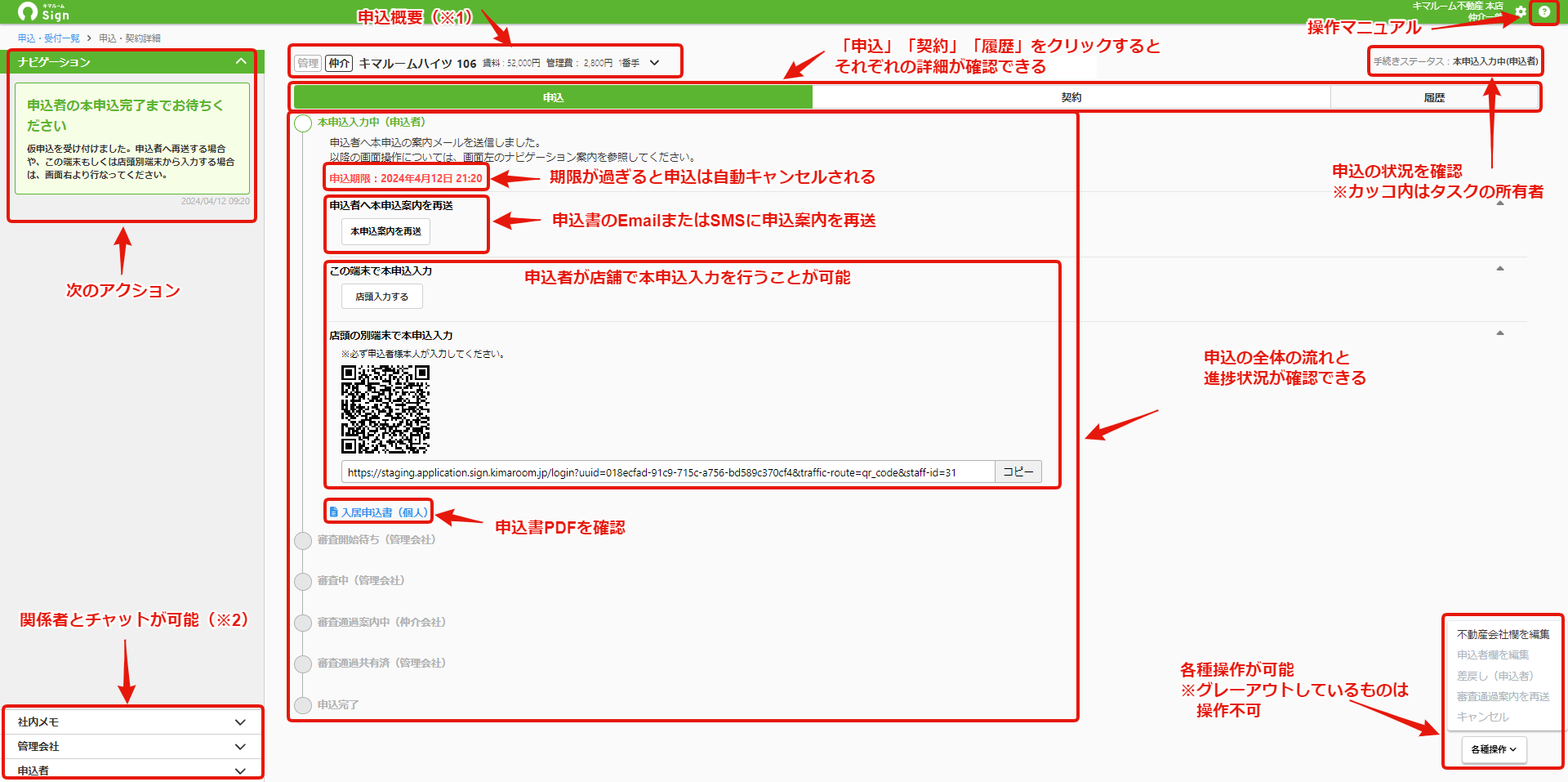Select 審査通過案内を再送 menu entry
Viewport: 1568px width, 782px height.
pos(1503,696)
